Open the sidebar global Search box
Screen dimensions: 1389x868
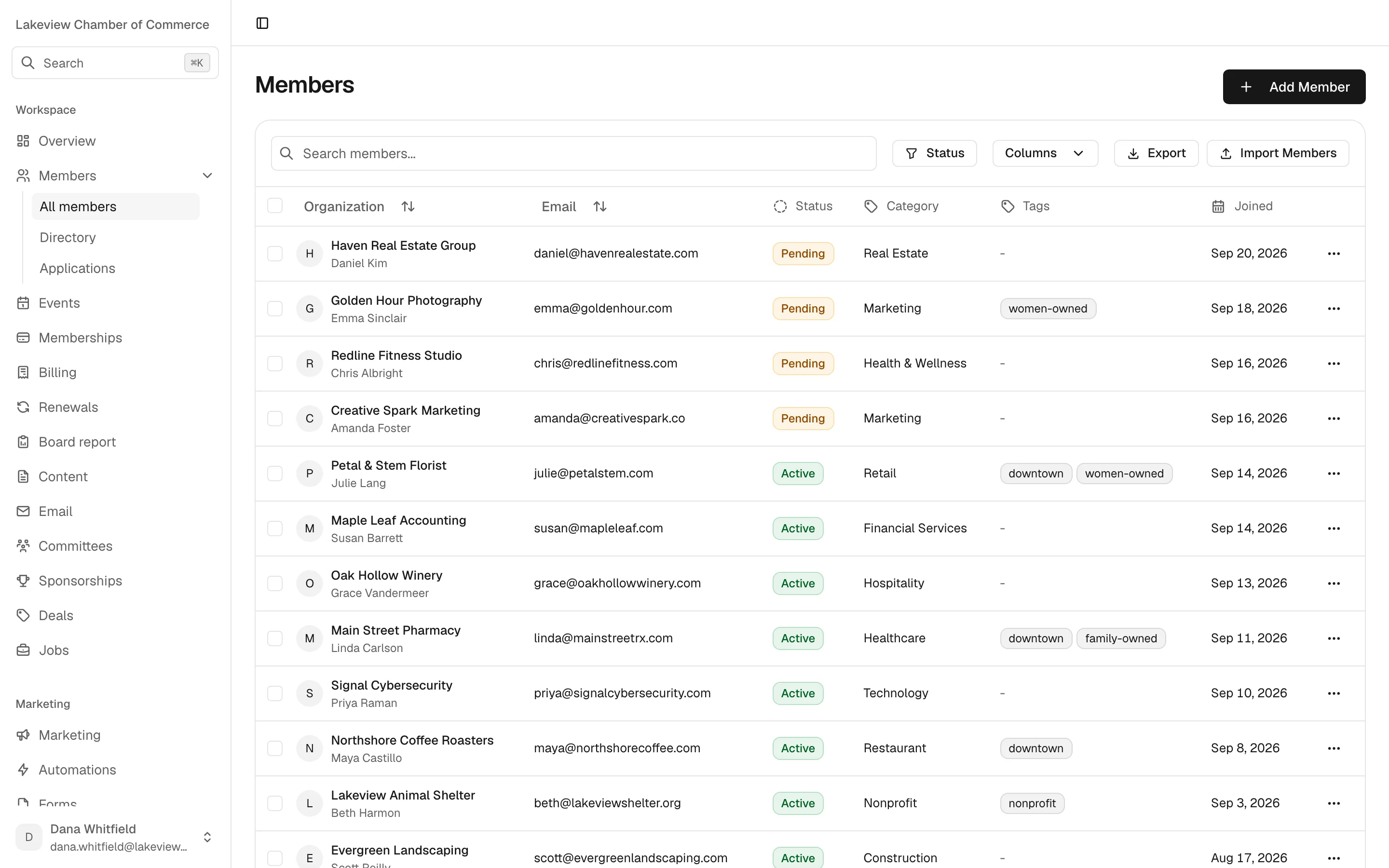click(115, 63)
